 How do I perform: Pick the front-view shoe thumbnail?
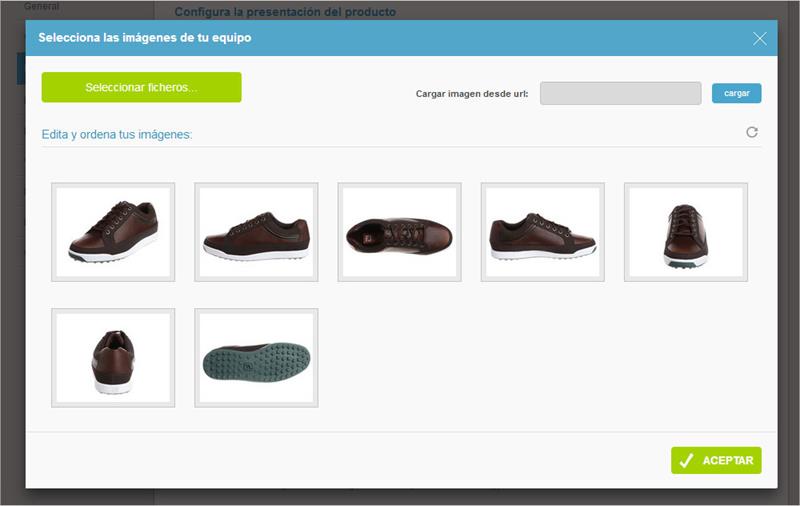tap(685, 232)
